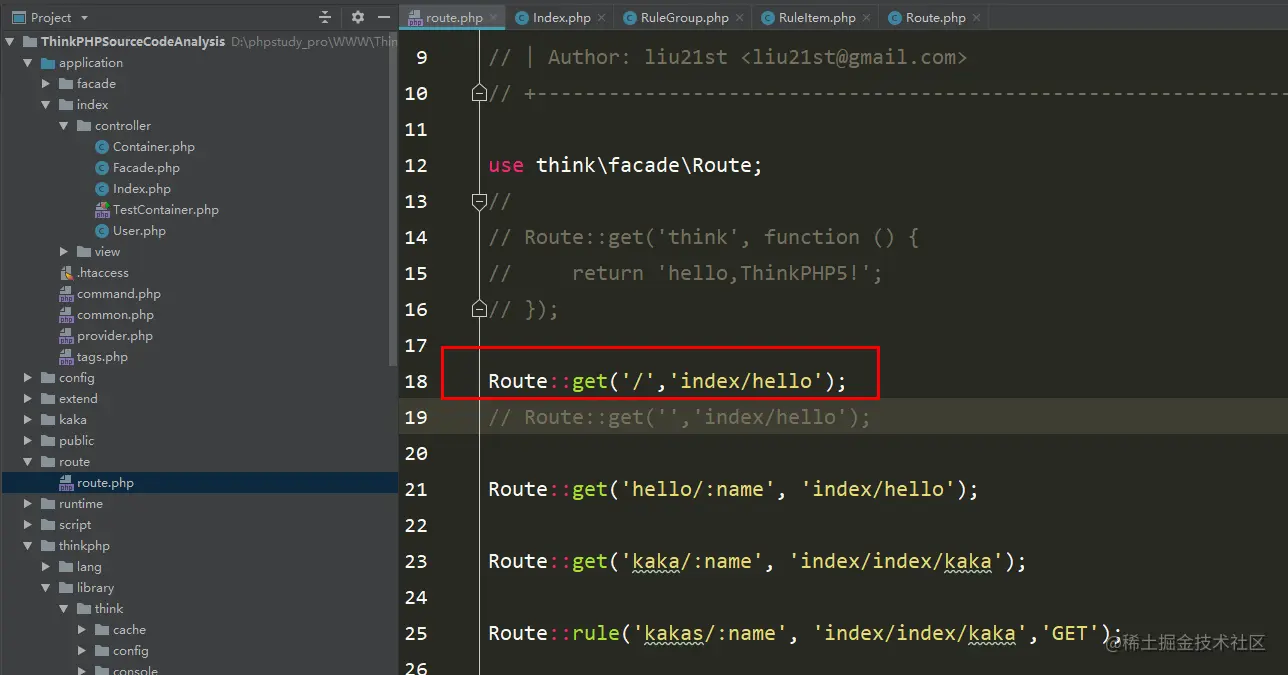Expand the public folder arrow

pyautogui.click(x=28, y=441)
